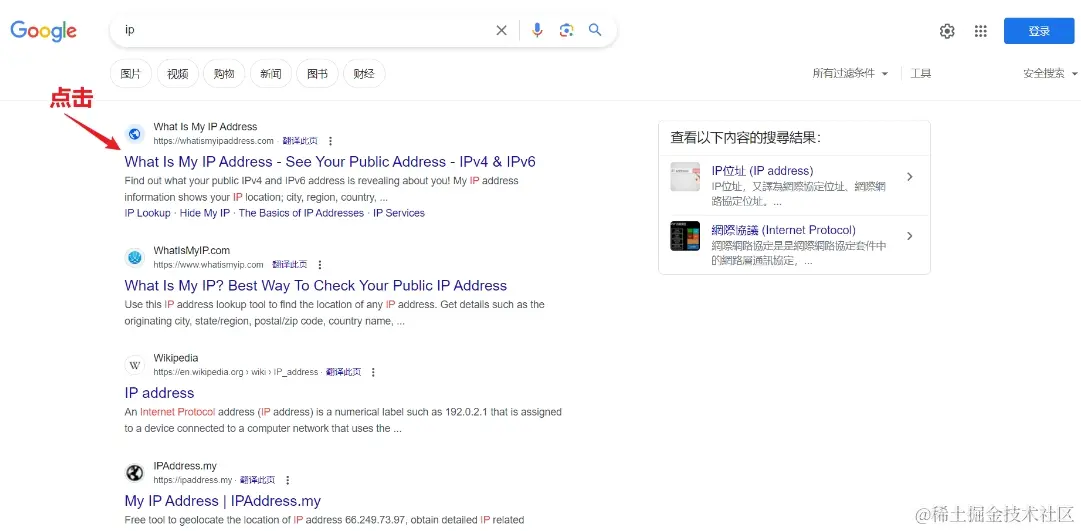Open settings gear icon
Image resolution: width=1081 pixels, height=531 pixels.
tap(947, 31)
